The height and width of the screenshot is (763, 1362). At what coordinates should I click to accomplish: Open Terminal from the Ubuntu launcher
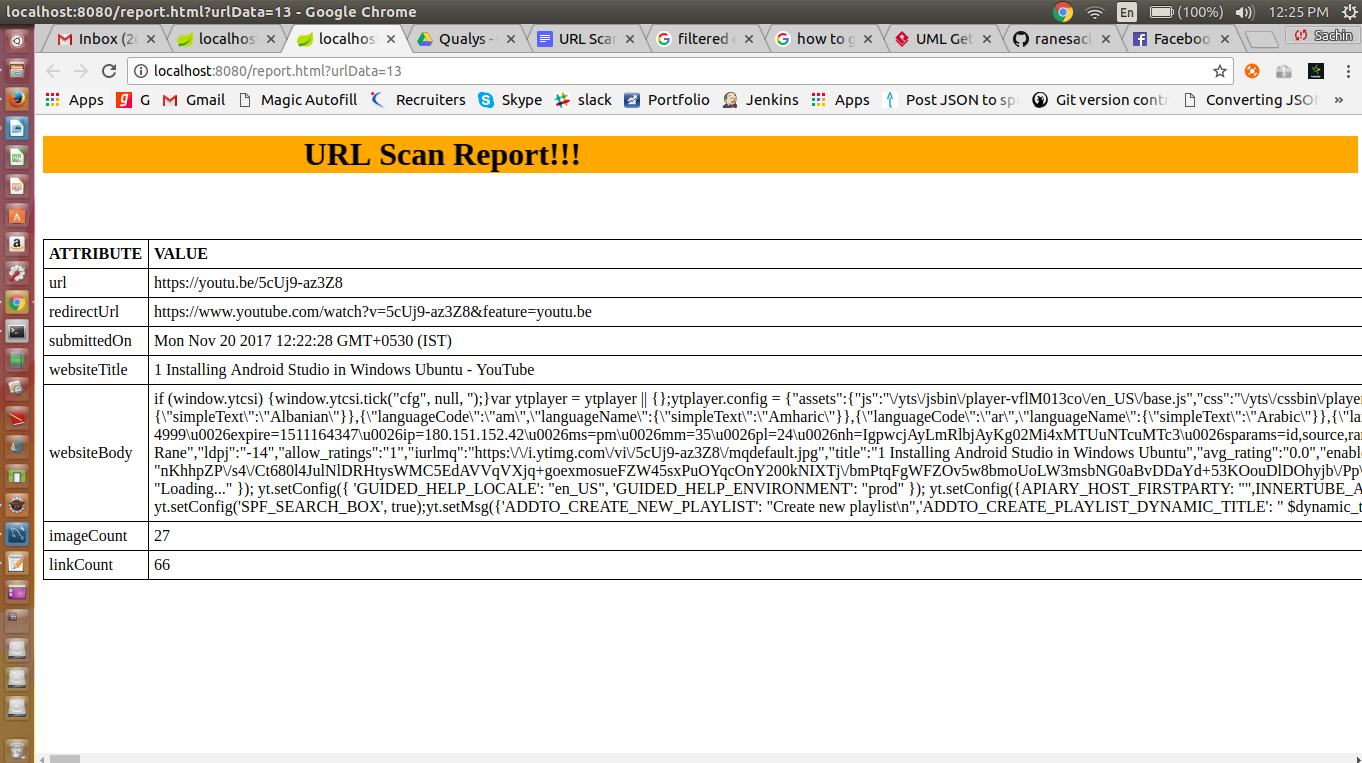17,331
